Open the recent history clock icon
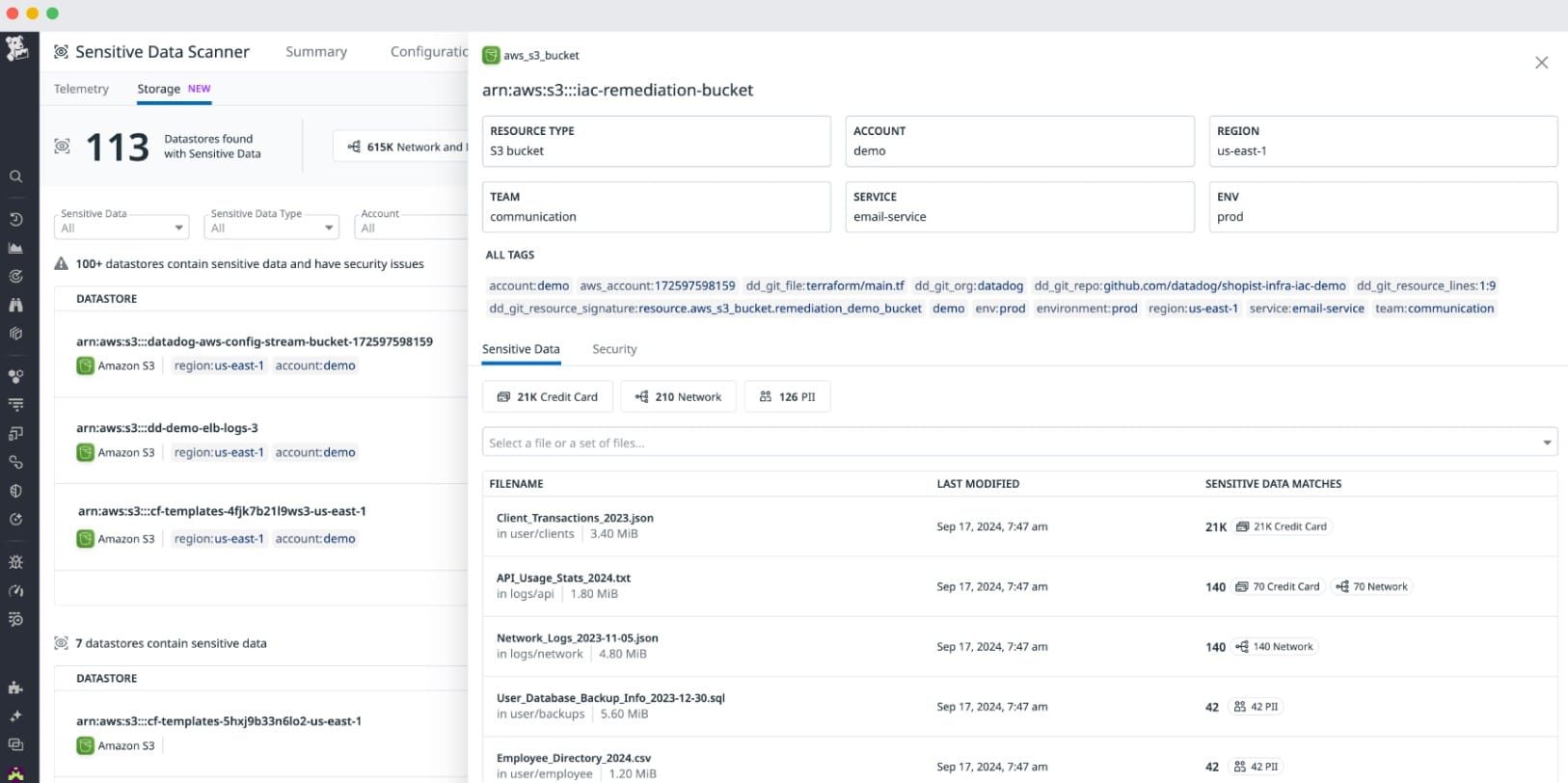1568x783 pixels. coord(15,219)
